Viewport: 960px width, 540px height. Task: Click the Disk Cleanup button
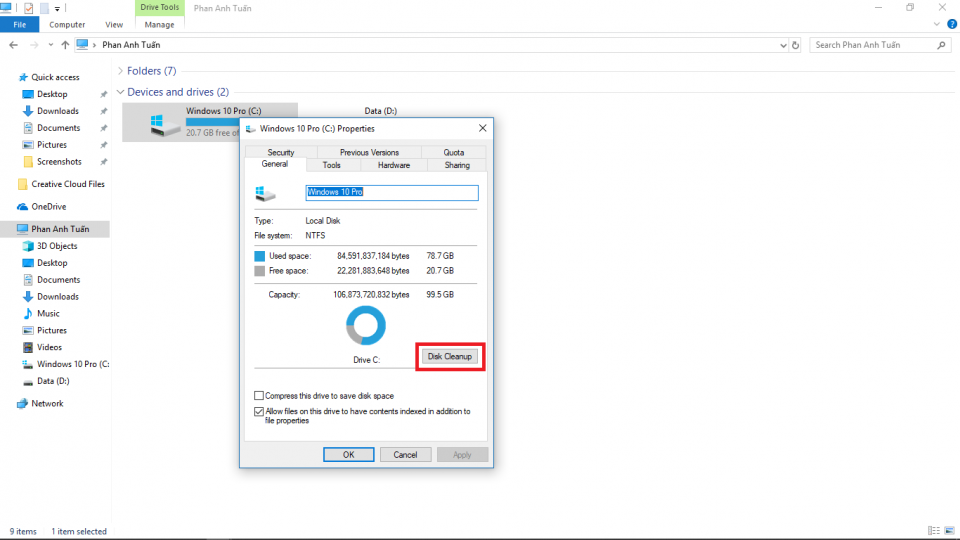pos(449,356)
